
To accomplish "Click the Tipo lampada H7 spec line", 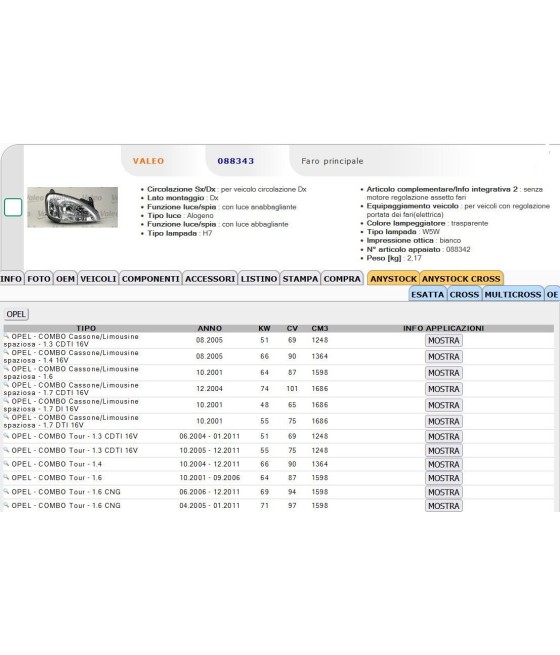I will [180, 233].
